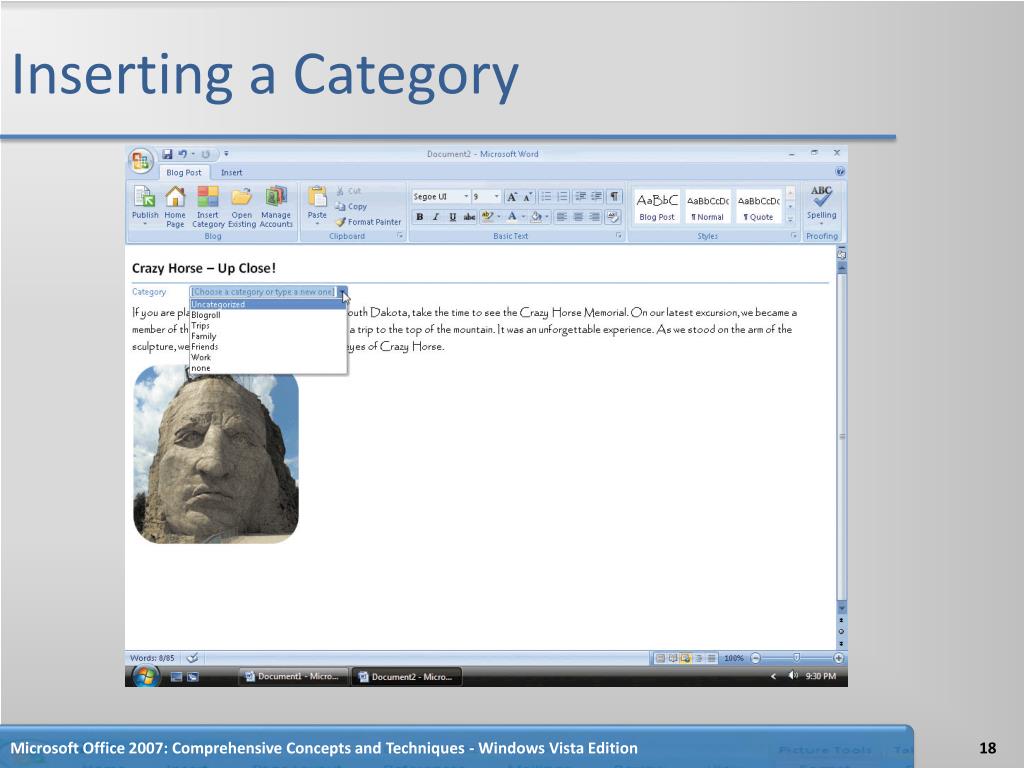Expand the Basic Text dialog launcher

coord(618,236)
